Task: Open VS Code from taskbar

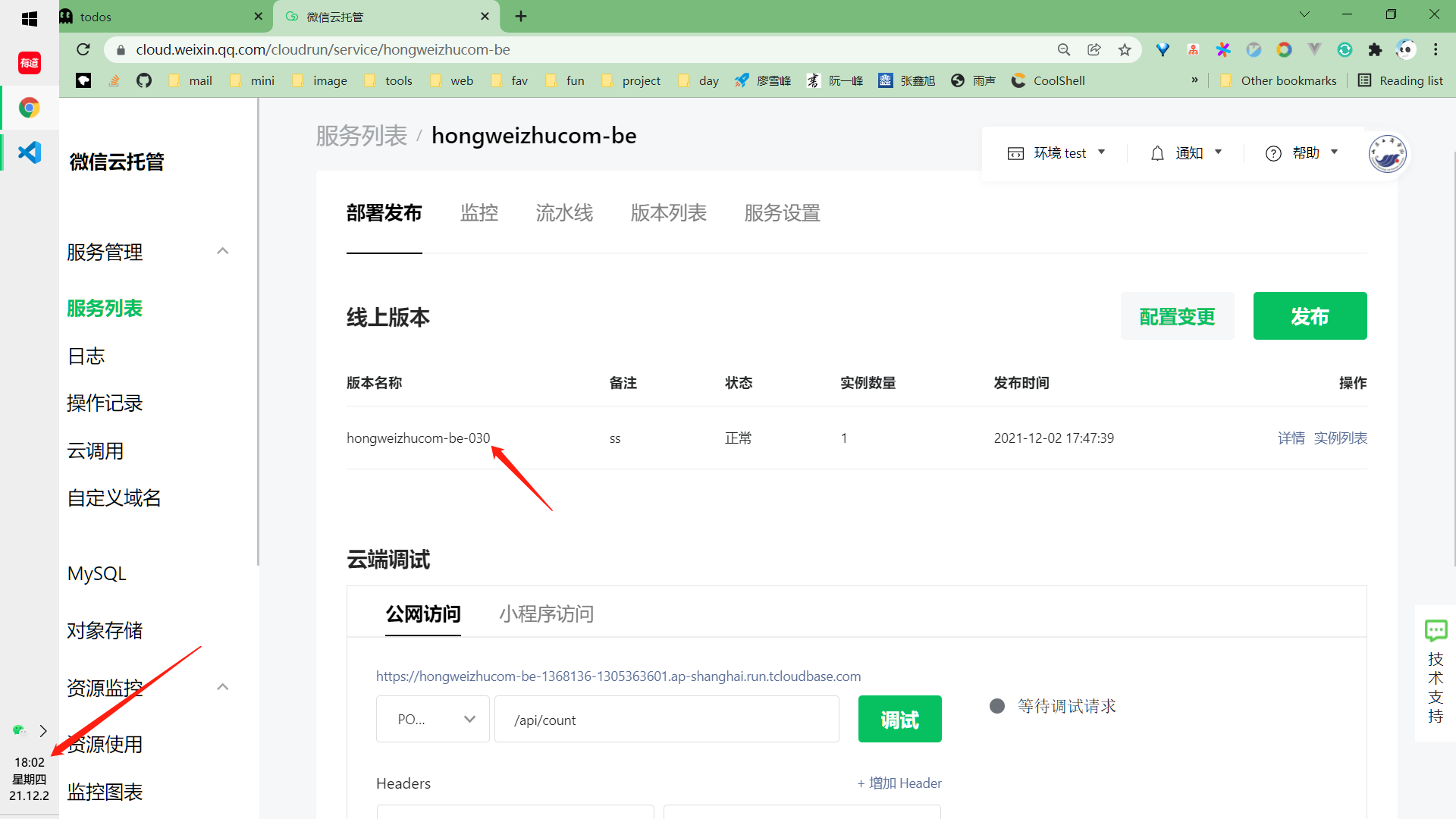Action: click(x=29, y=152)
